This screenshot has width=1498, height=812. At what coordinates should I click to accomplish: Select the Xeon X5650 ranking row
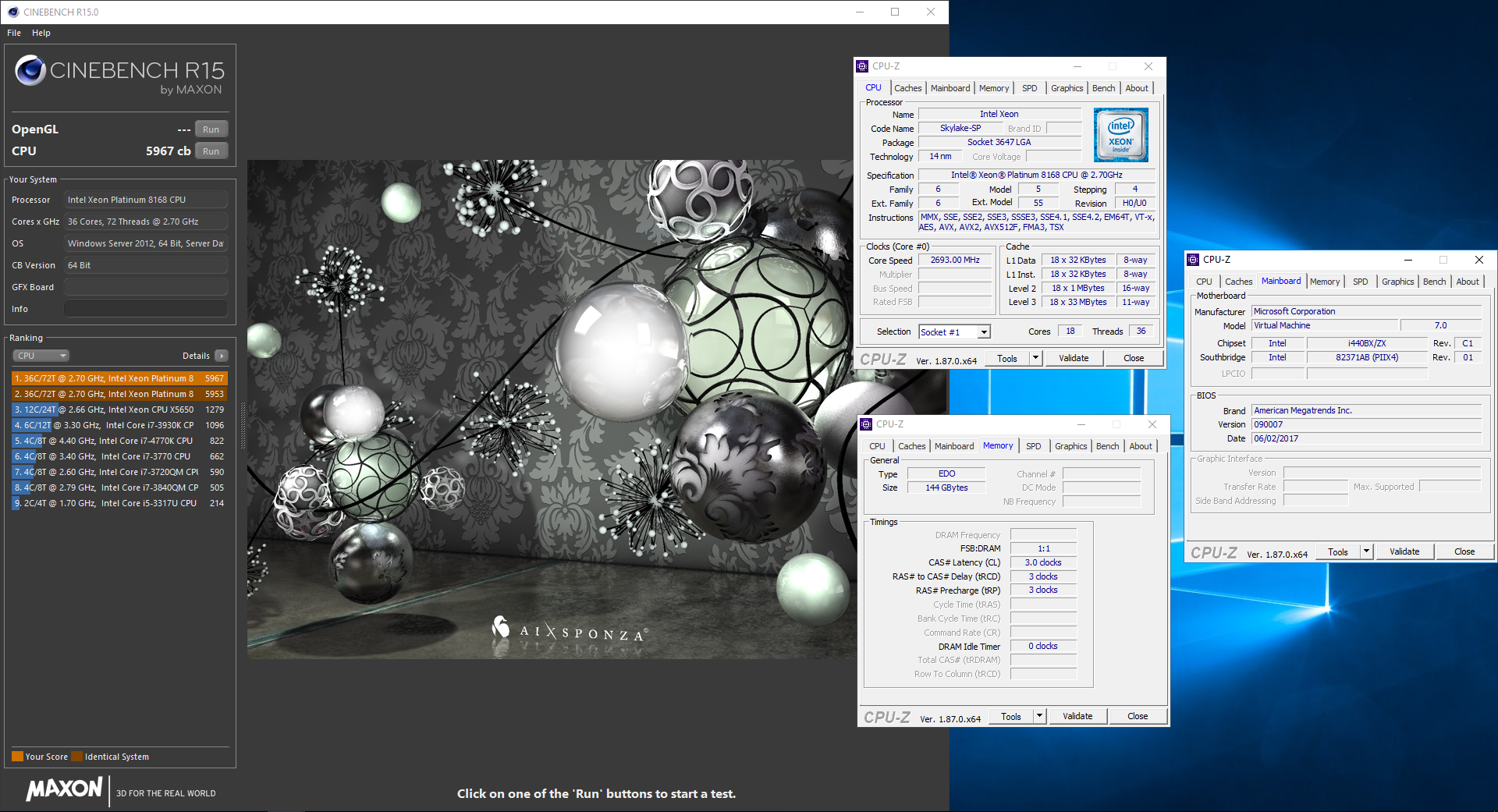pos(119,410)
